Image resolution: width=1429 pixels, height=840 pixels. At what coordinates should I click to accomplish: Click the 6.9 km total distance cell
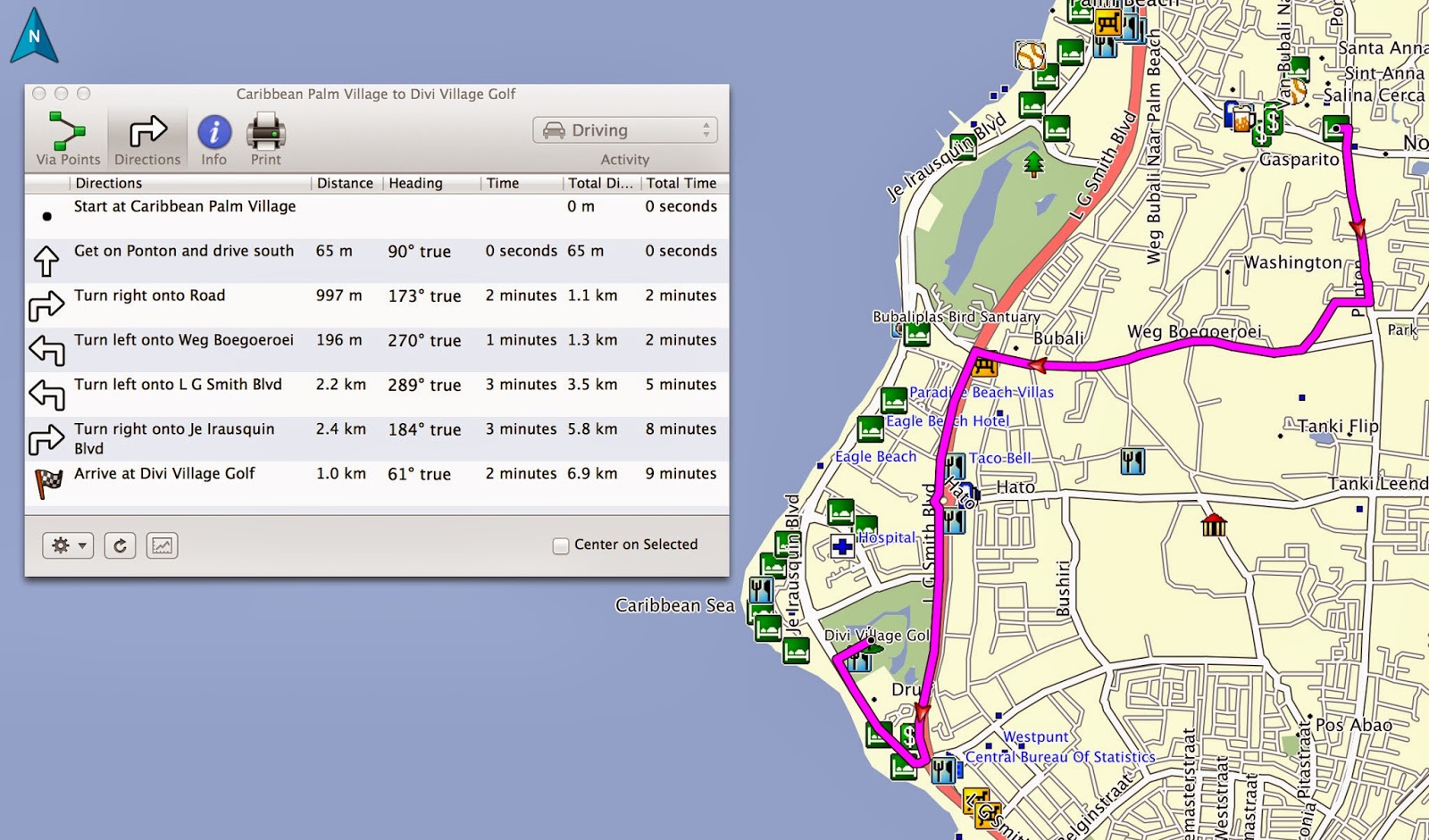pyautogui.click(x=592, y=474)
